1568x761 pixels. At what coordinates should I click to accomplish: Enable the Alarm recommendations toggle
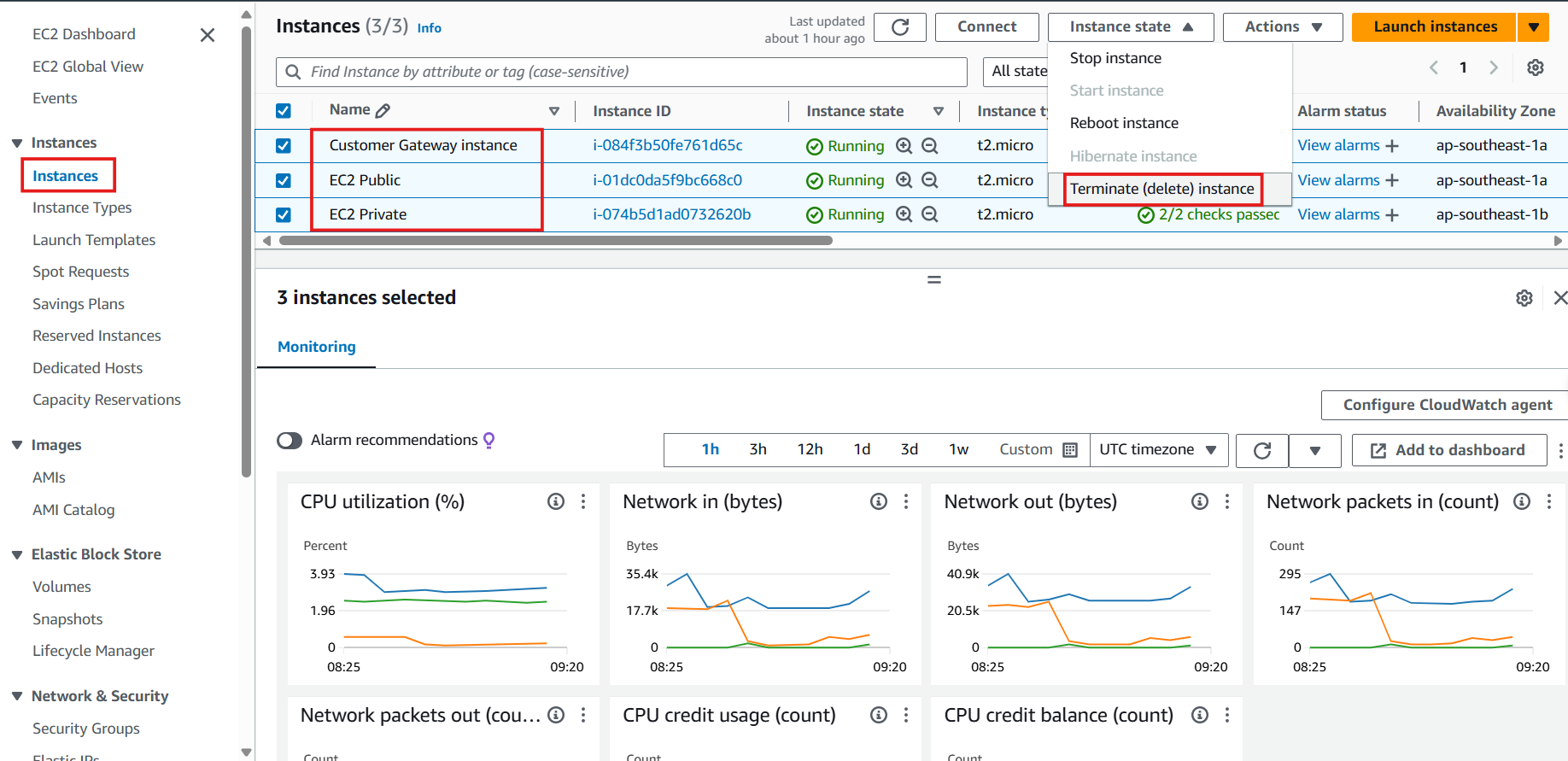tap(290, 441)
